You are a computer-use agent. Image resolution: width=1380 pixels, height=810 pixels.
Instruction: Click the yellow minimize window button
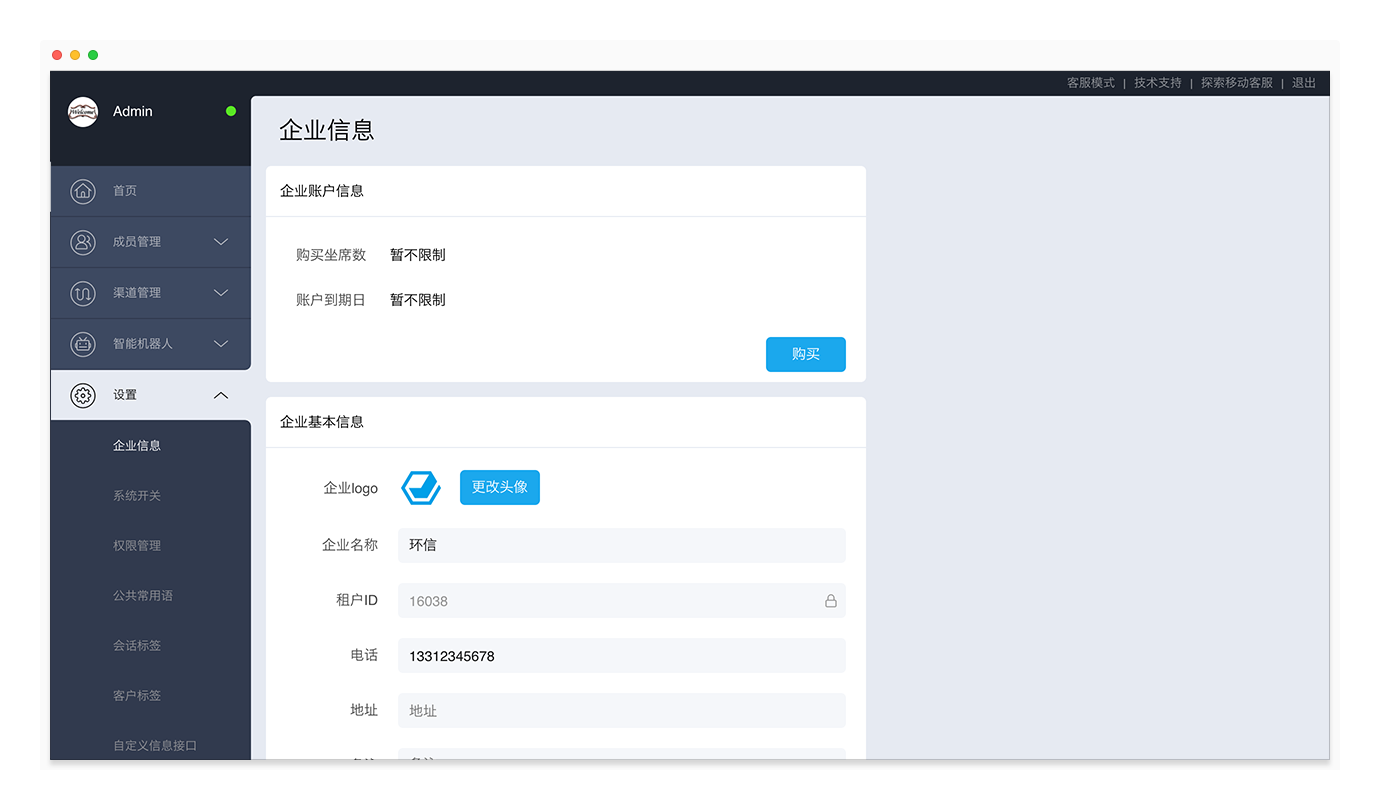click(x=75, y=55)
